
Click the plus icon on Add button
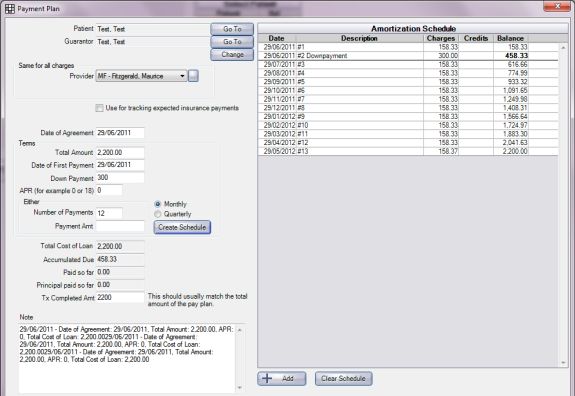pyautogui.click(x=267, y=378)
